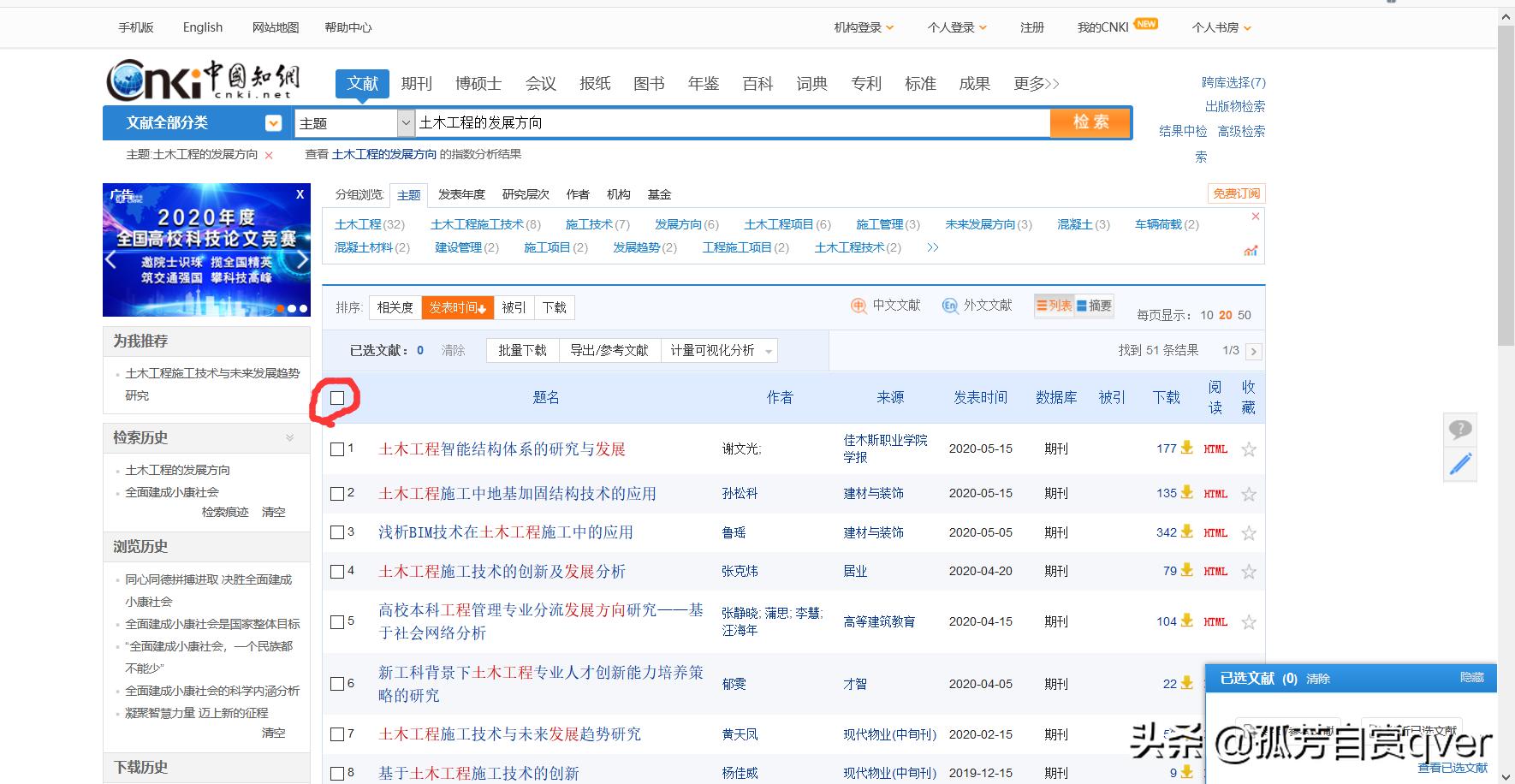The image size is (1515, 784).
Task: Star result 4 as a favorite
Action: [1249, 572]
